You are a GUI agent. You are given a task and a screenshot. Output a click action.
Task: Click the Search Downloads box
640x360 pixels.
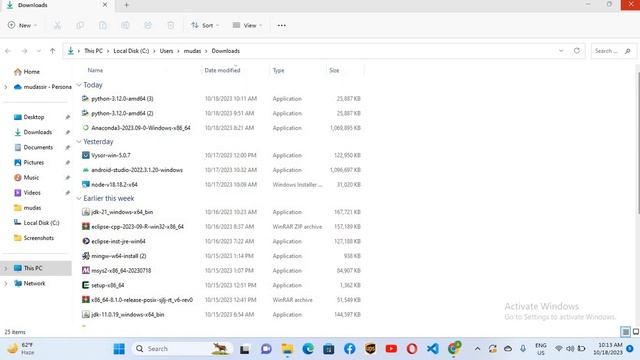(613, 51)
